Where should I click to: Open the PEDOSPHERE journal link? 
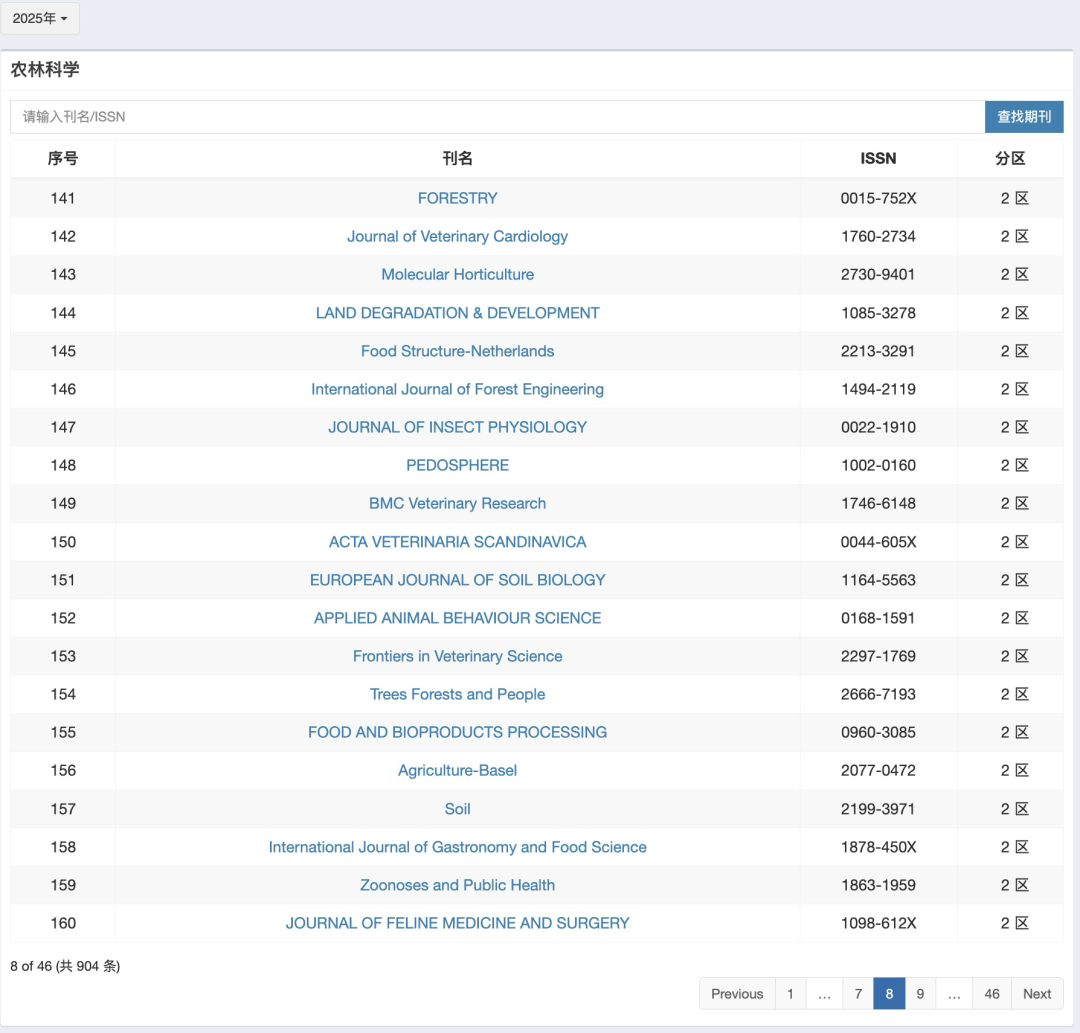point(457,465)
